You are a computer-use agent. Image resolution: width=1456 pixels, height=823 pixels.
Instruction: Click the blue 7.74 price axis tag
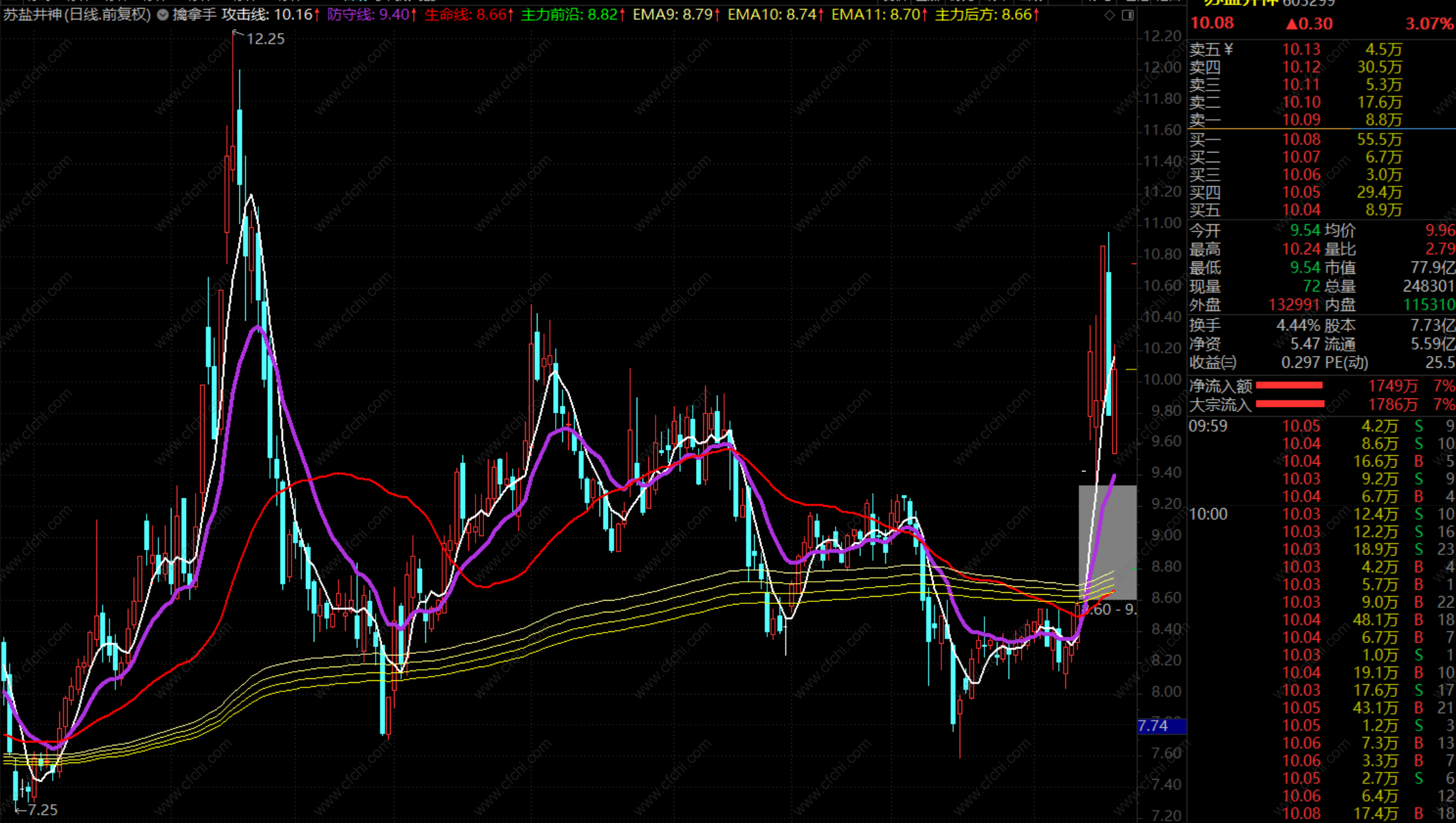tap(1160, 726)
